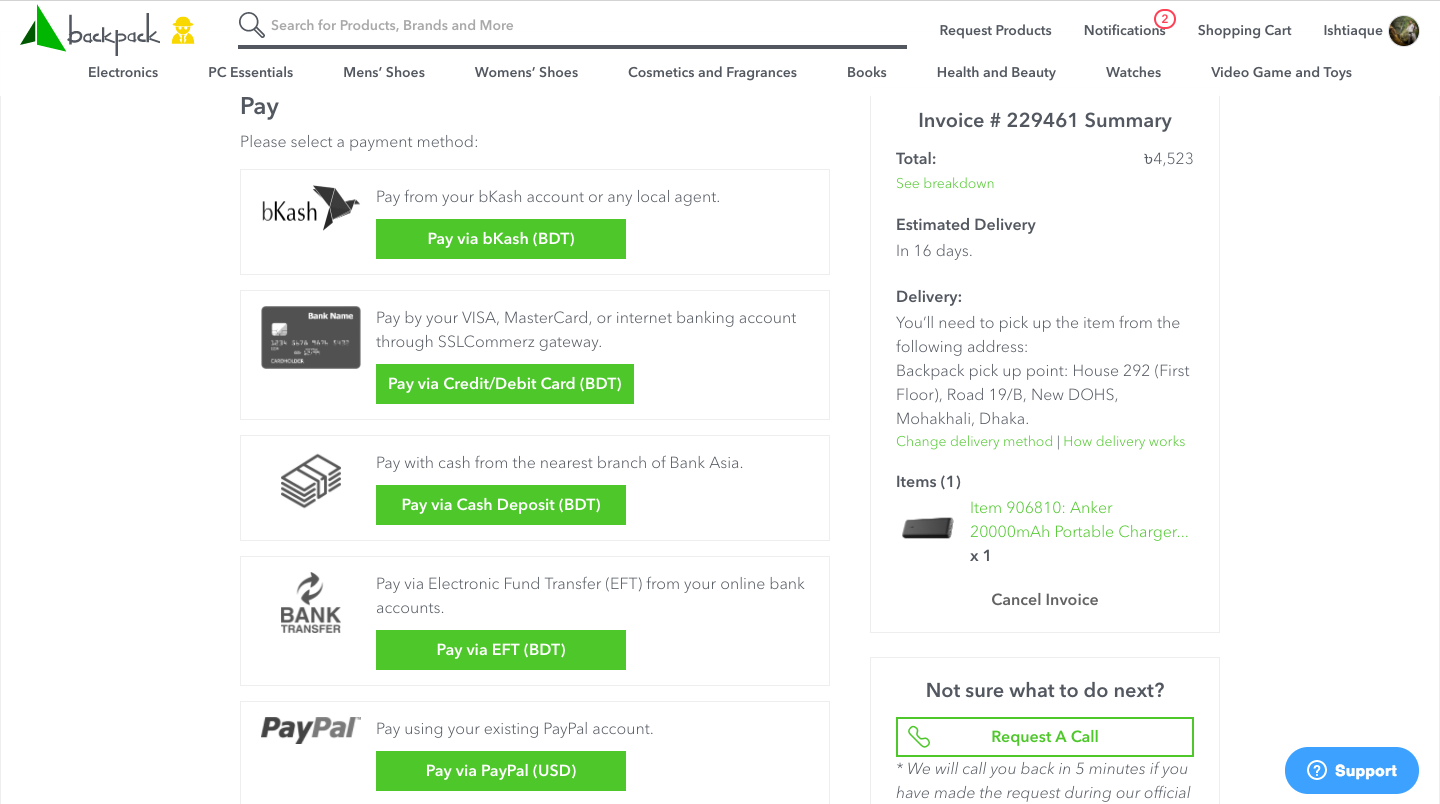This screenshot has width=1440, height=804.
Task: Open the Electronics category menu
Action: pos(123,72)
